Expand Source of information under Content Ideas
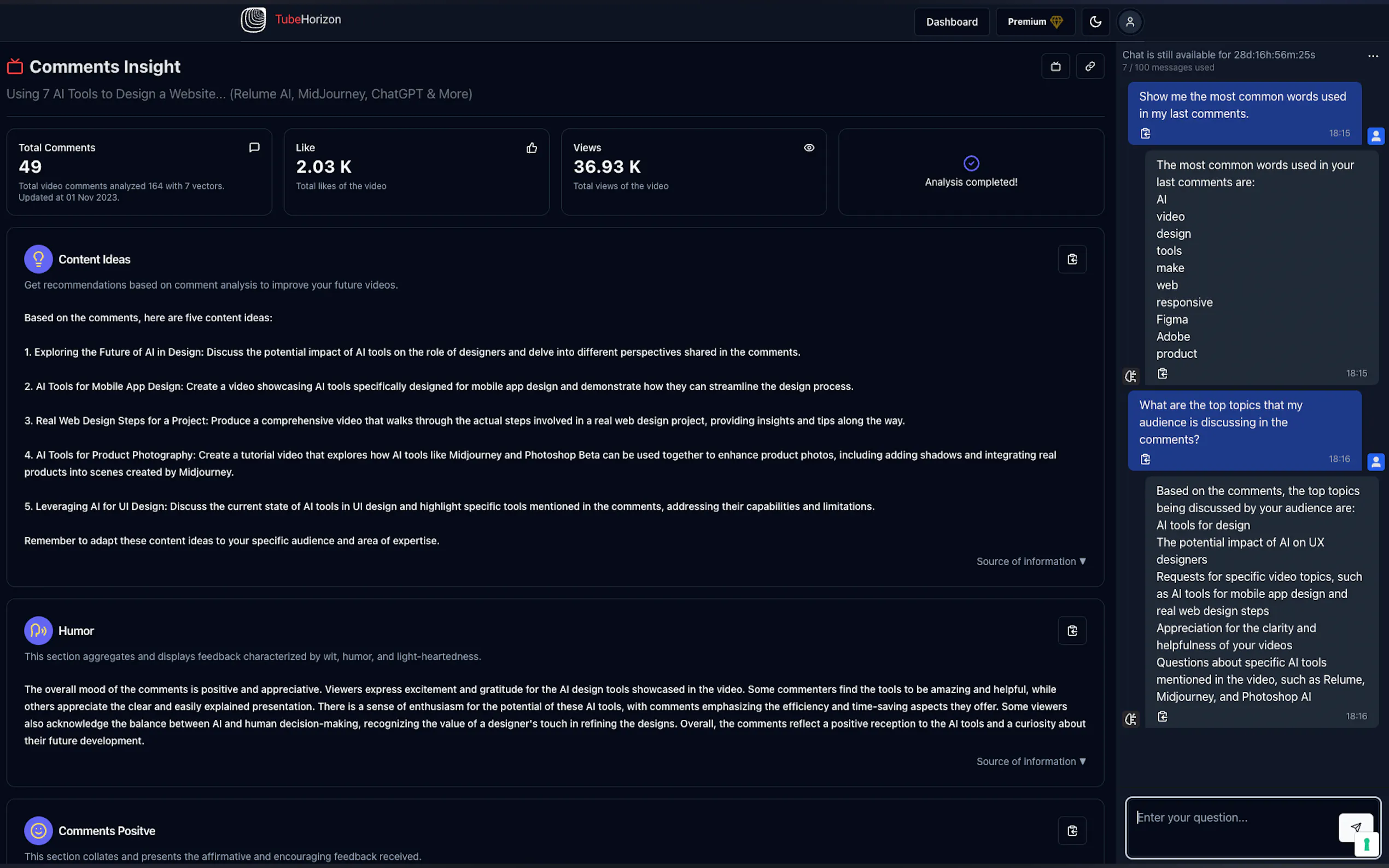1389x868 pixels. [1031, 561]
